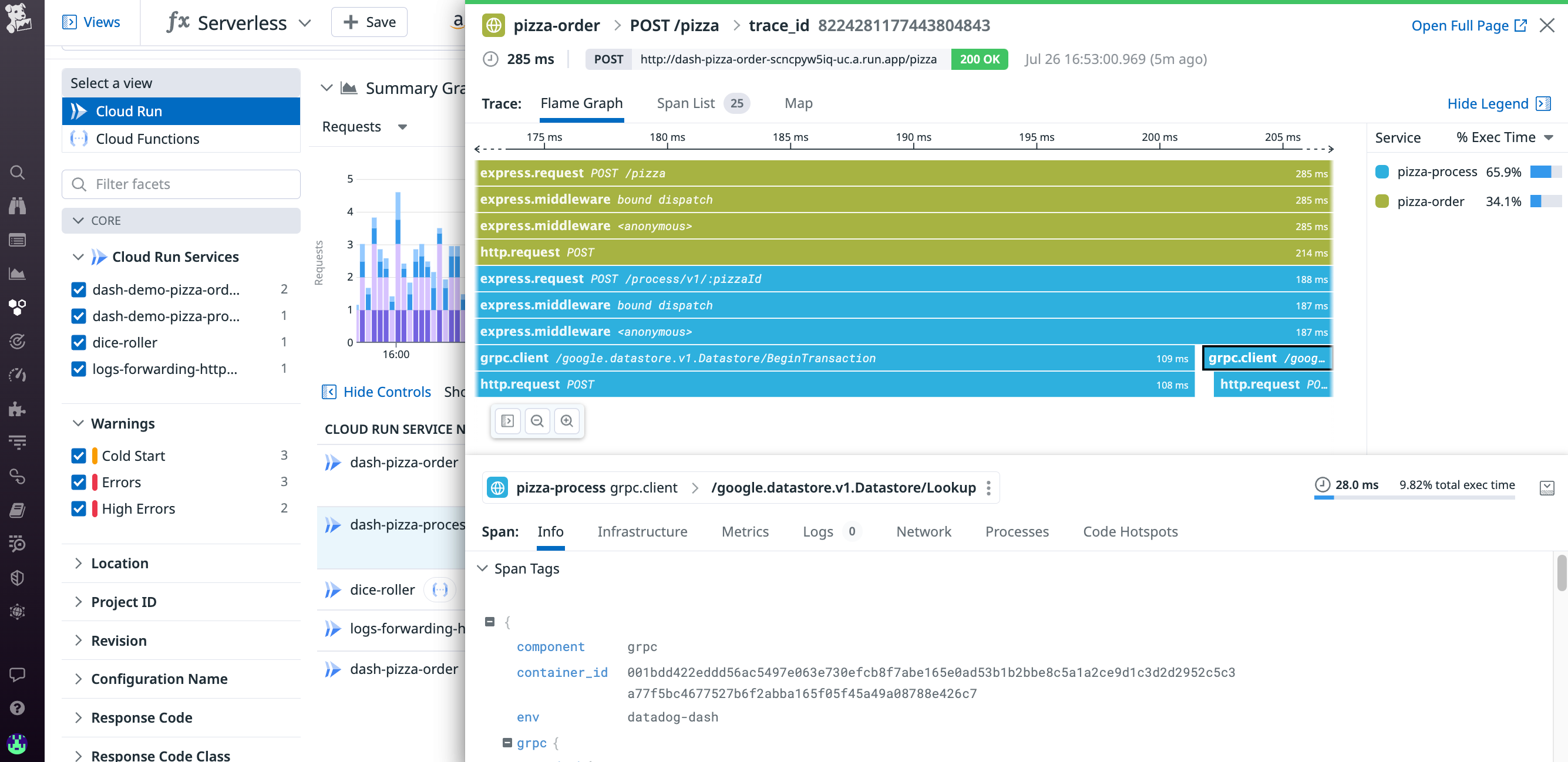Click the pizza-process color swatch in the legend
The height and width of the screenshot is (762, 1568).
click(x=1382, y=171)
